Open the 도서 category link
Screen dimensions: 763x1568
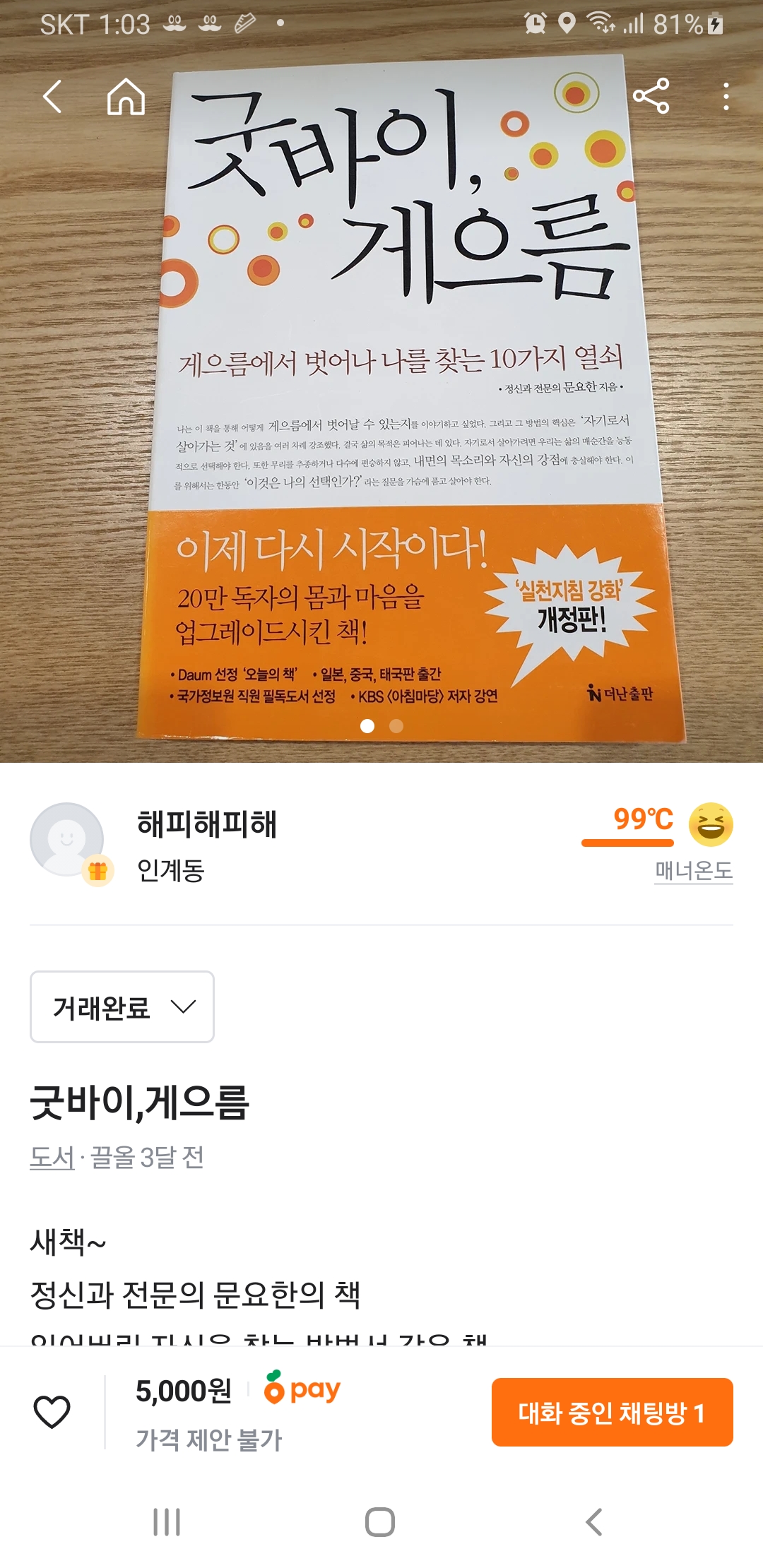pyautogui.click(x=52, y=1157)
